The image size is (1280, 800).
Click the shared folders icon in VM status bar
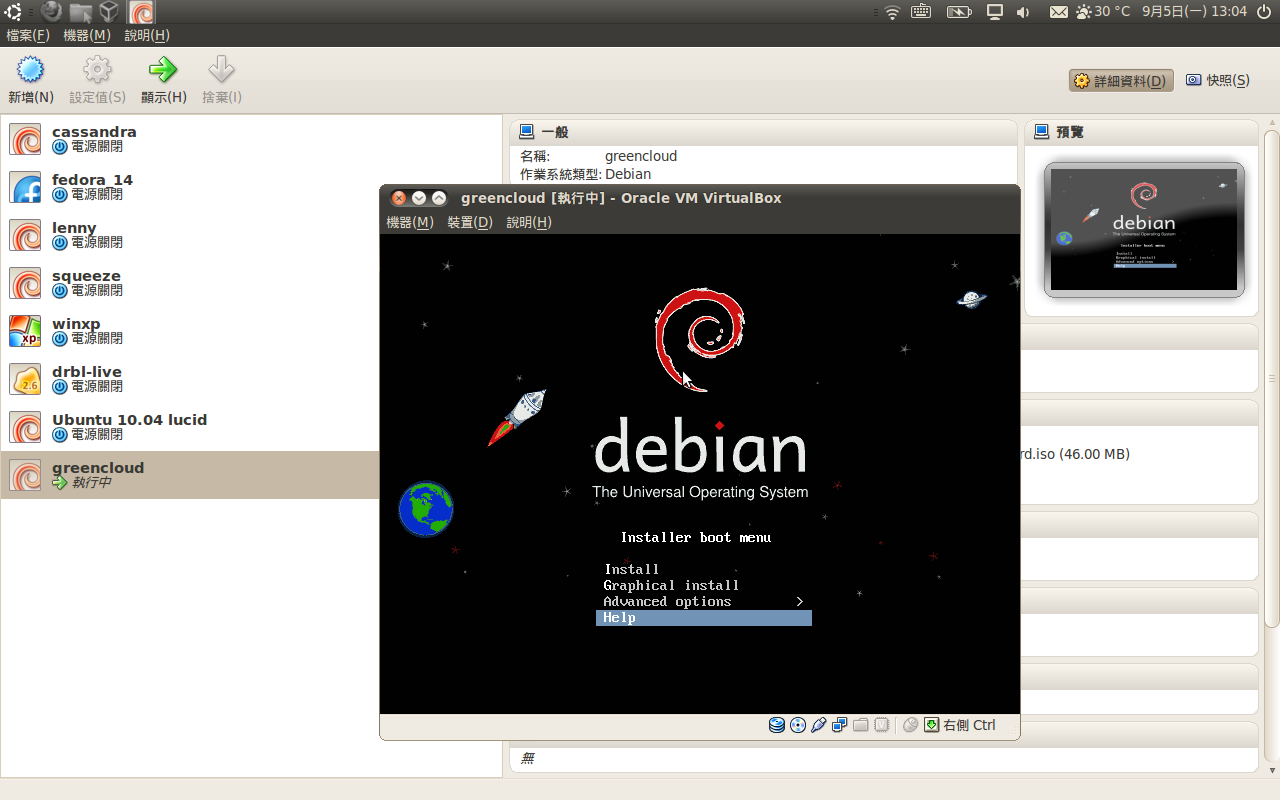point(861,725)
